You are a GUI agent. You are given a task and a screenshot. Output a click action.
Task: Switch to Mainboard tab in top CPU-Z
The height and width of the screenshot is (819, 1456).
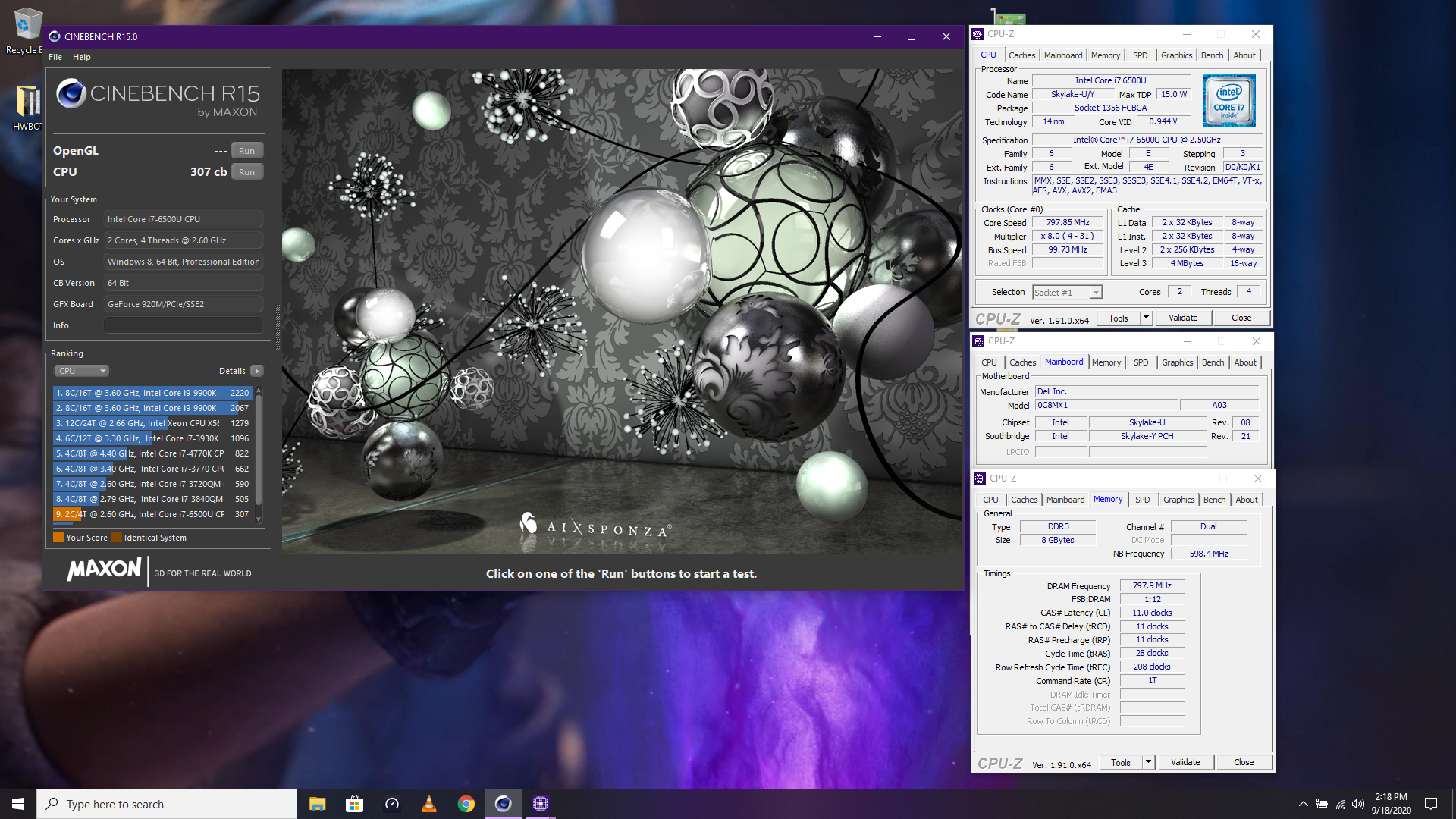1063,55
